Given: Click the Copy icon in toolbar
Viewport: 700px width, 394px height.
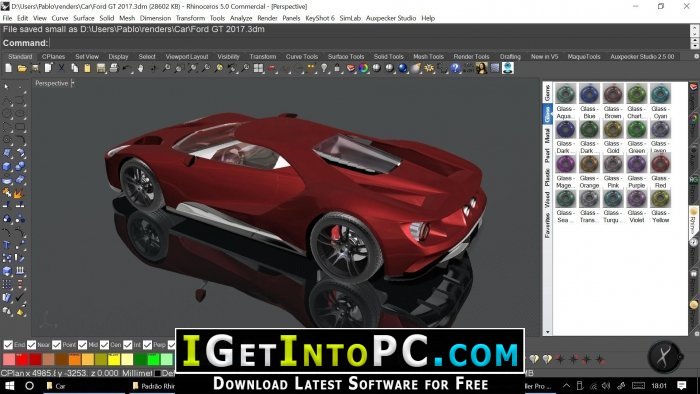Looking at the screenshot, I should point(75,68).
